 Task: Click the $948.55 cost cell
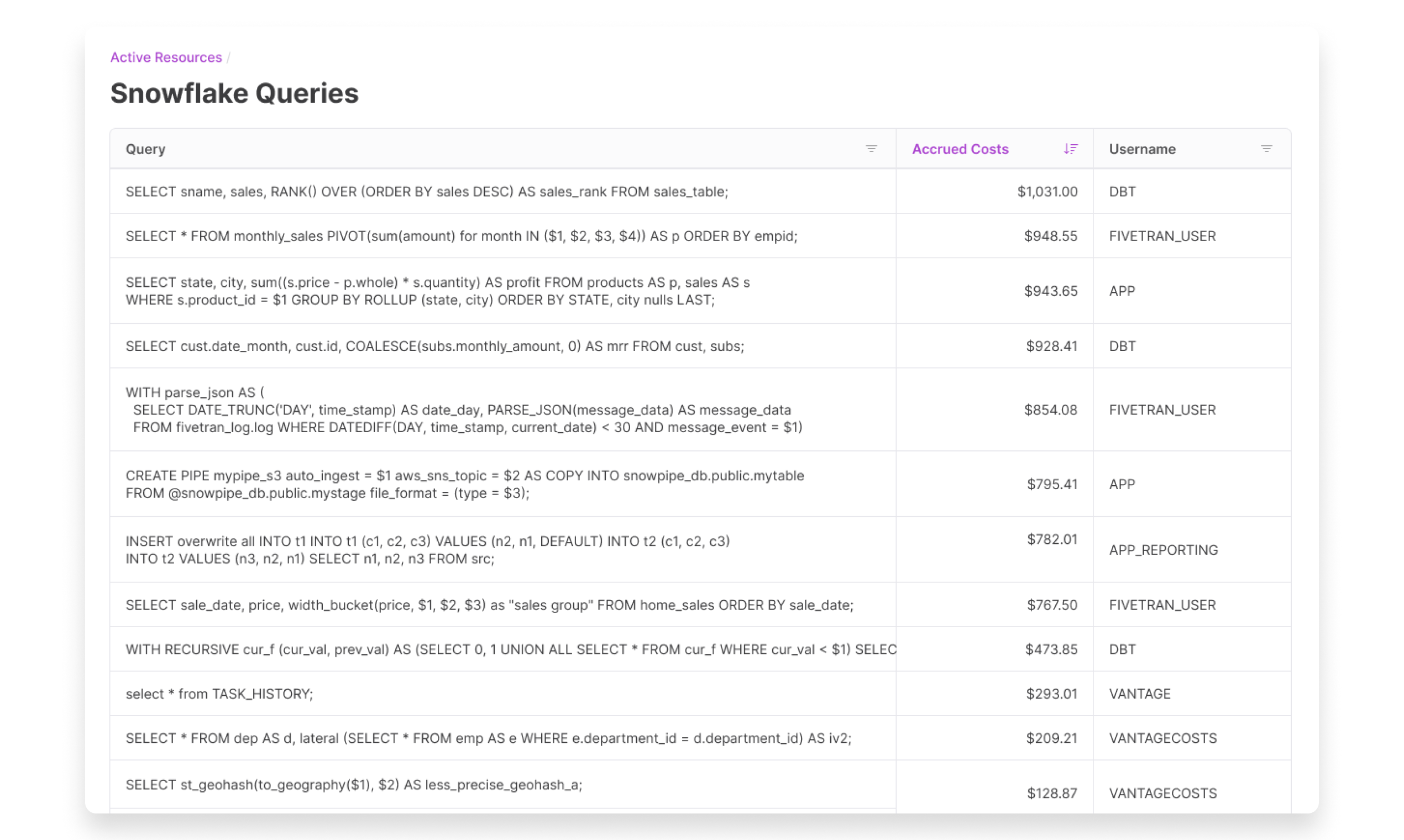click(1051, 235)
